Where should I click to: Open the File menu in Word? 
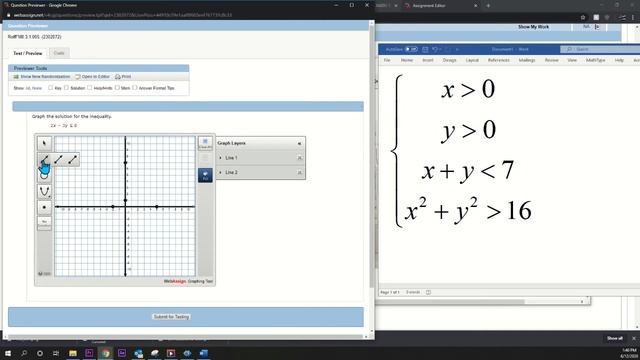click(x=387, y=60)
